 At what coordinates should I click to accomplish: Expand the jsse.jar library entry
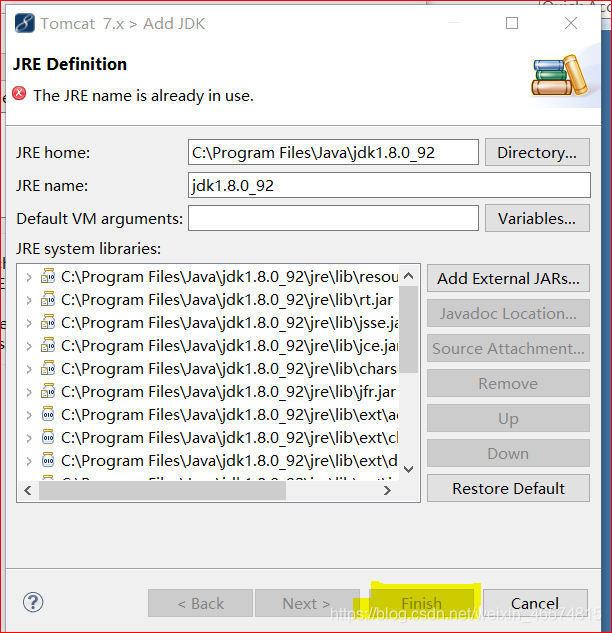pos(29,323)
